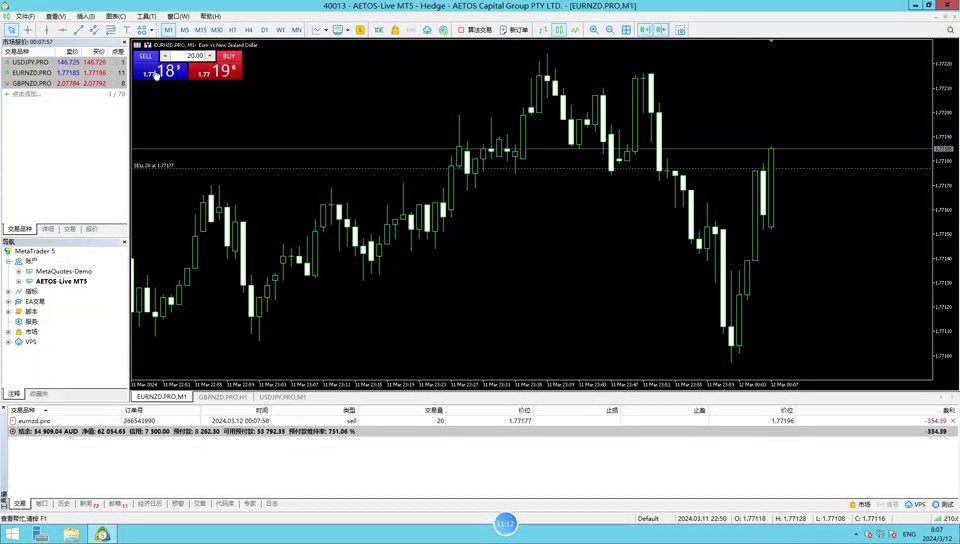Expand the MetaQuotes-Demo node
The height and width of the screenshot is (544, 960).
(18, 271)
